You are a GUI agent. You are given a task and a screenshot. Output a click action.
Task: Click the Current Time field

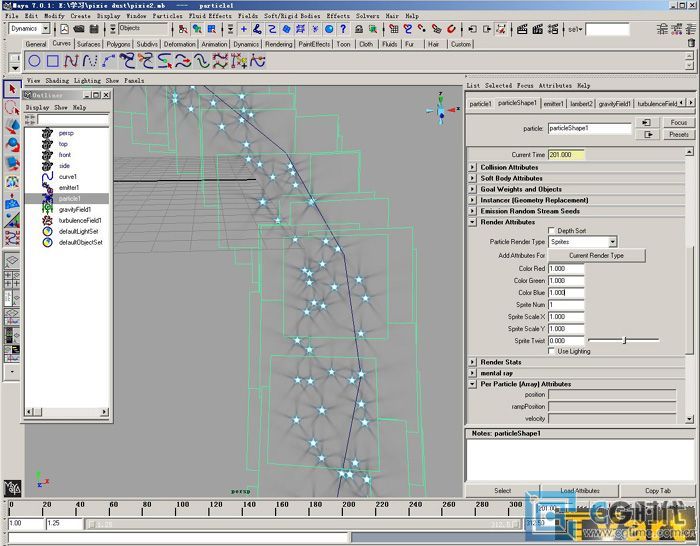pyautogui.click(x=566, y=155)
